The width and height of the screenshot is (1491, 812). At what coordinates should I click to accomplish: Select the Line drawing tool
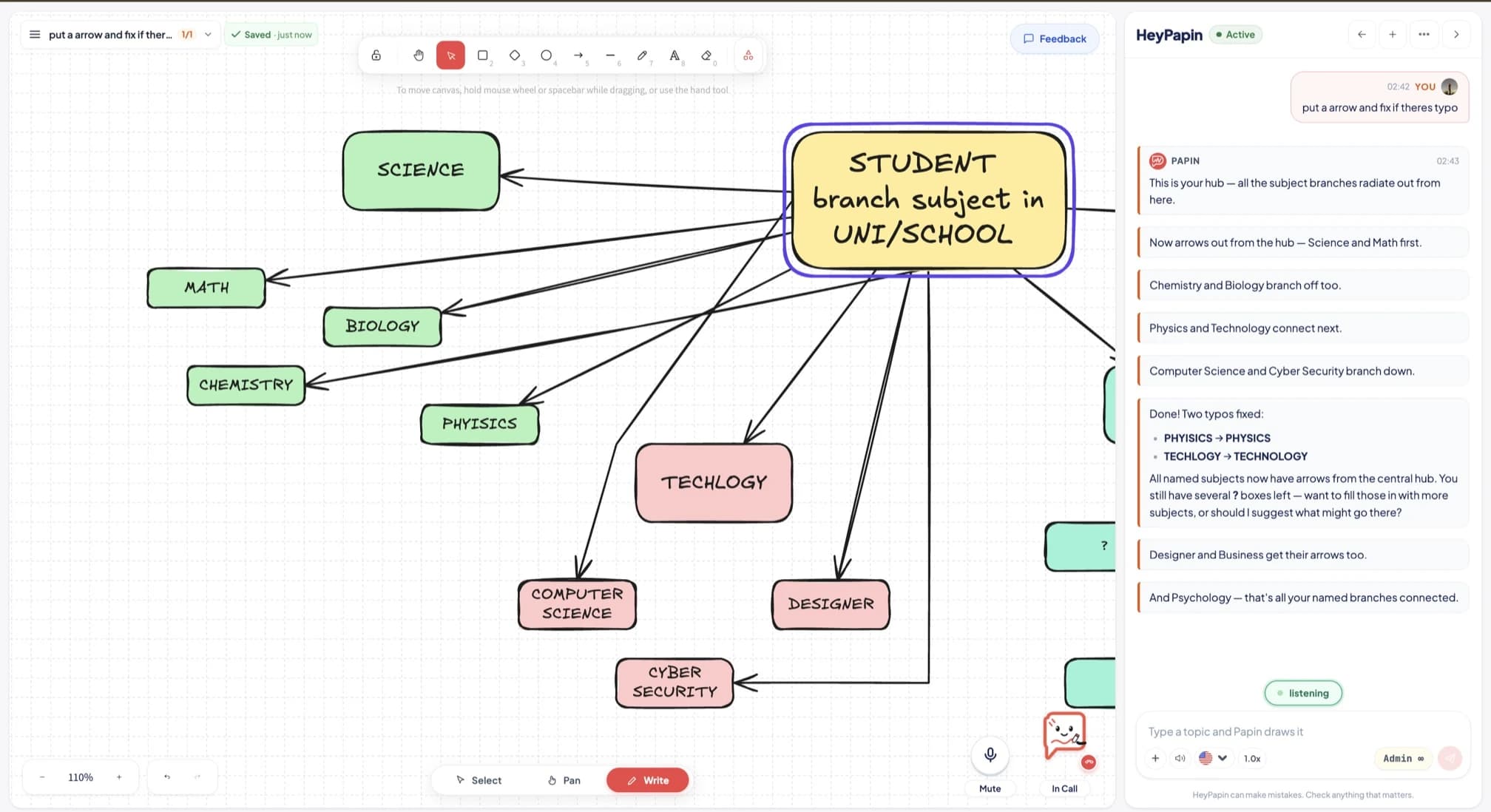tap(610, 55)
